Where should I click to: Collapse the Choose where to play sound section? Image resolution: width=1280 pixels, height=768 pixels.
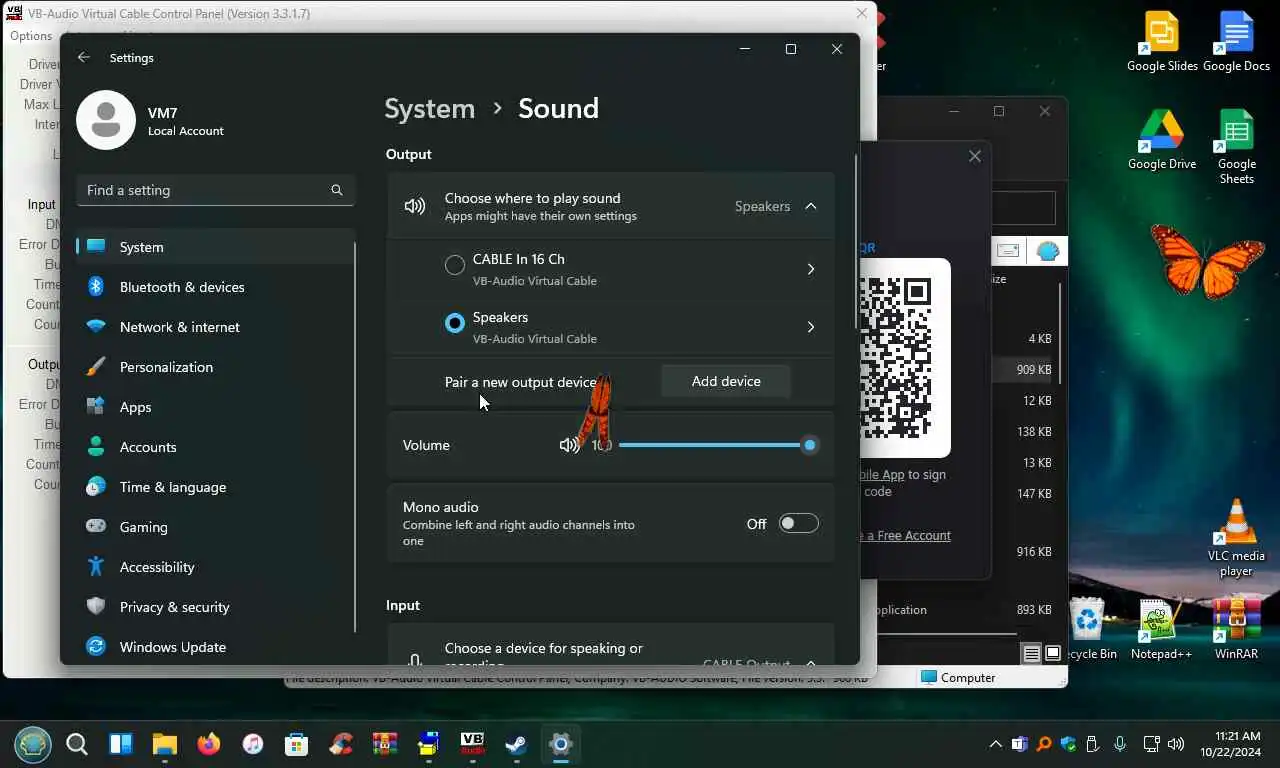tap(811, 206)
